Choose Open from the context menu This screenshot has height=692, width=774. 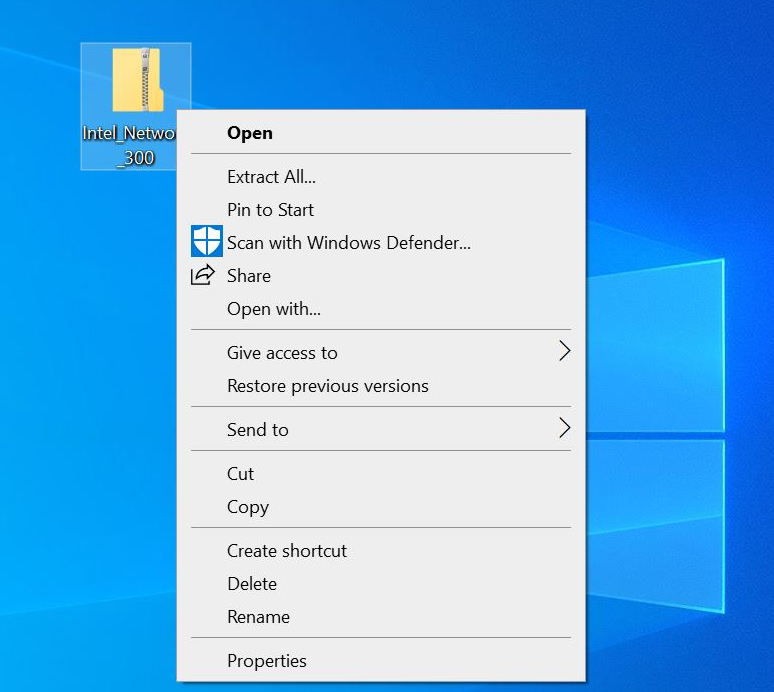point(250,133)
